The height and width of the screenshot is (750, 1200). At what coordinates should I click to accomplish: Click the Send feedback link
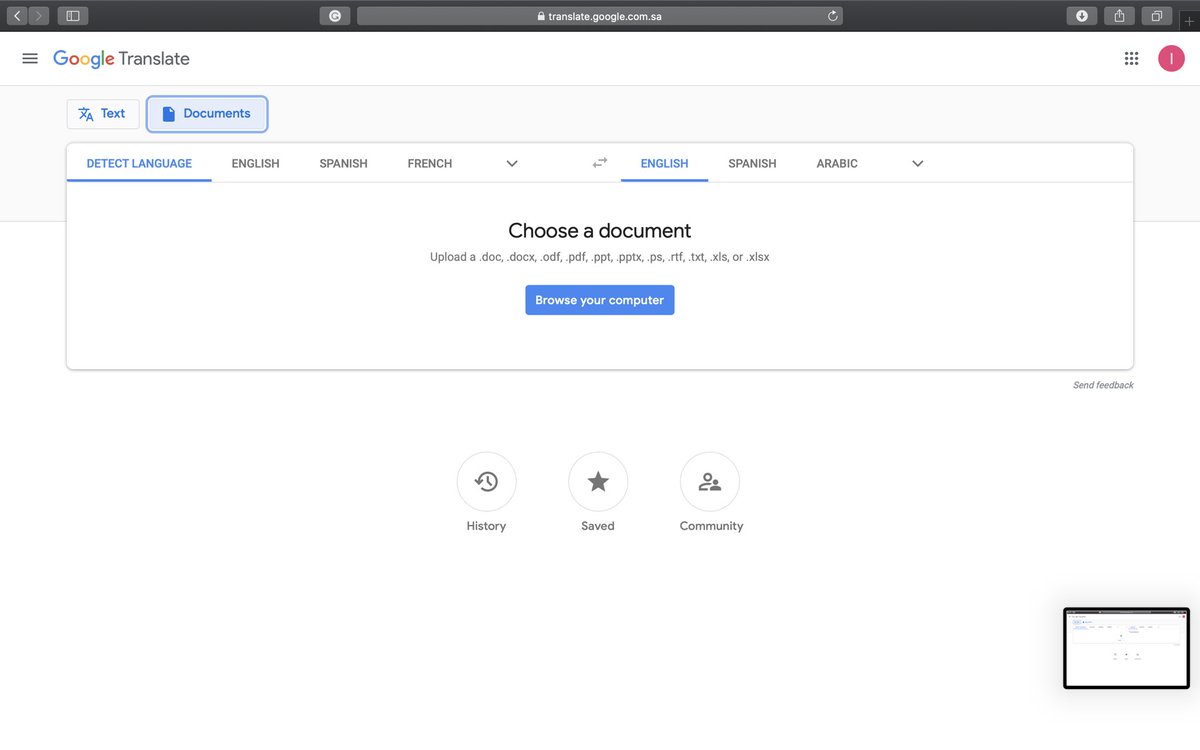[1103, 385]
